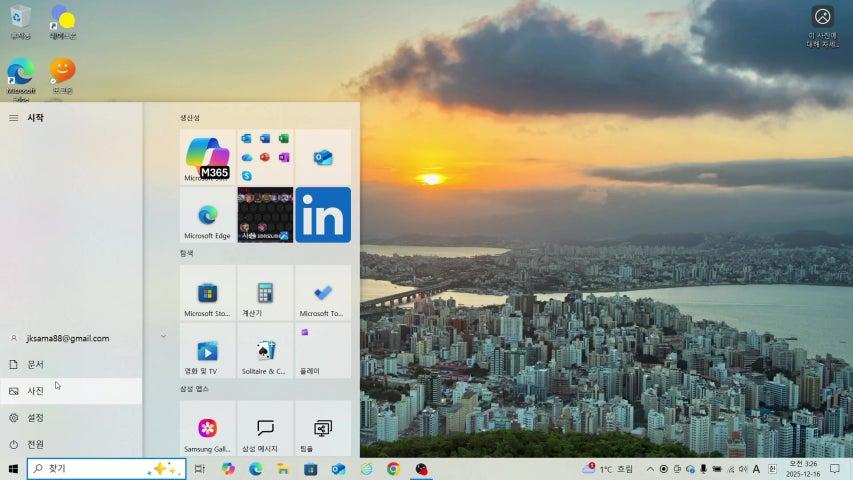The image size is (853, 480).
Task: Open the Office apps folder tile
Action: [x=265, y=156]
